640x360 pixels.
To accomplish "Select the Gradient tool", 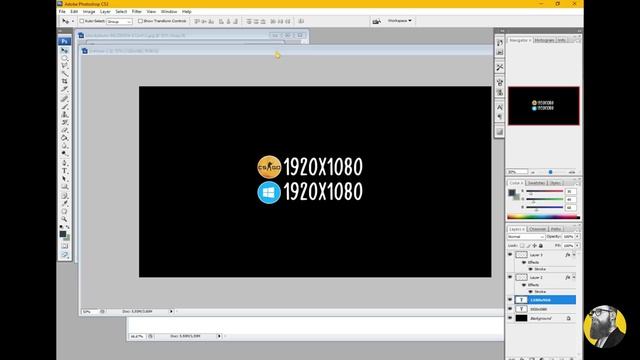I will 64,138.
